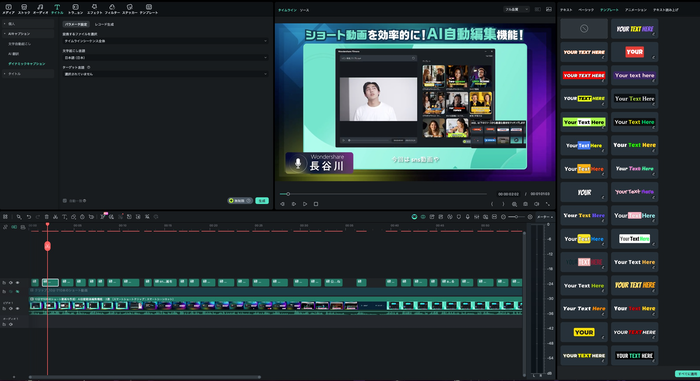The width and height of the screenshot is (700, 381).
Task: Click the green button at the right panel's bottom
Action: pos(687,374)
